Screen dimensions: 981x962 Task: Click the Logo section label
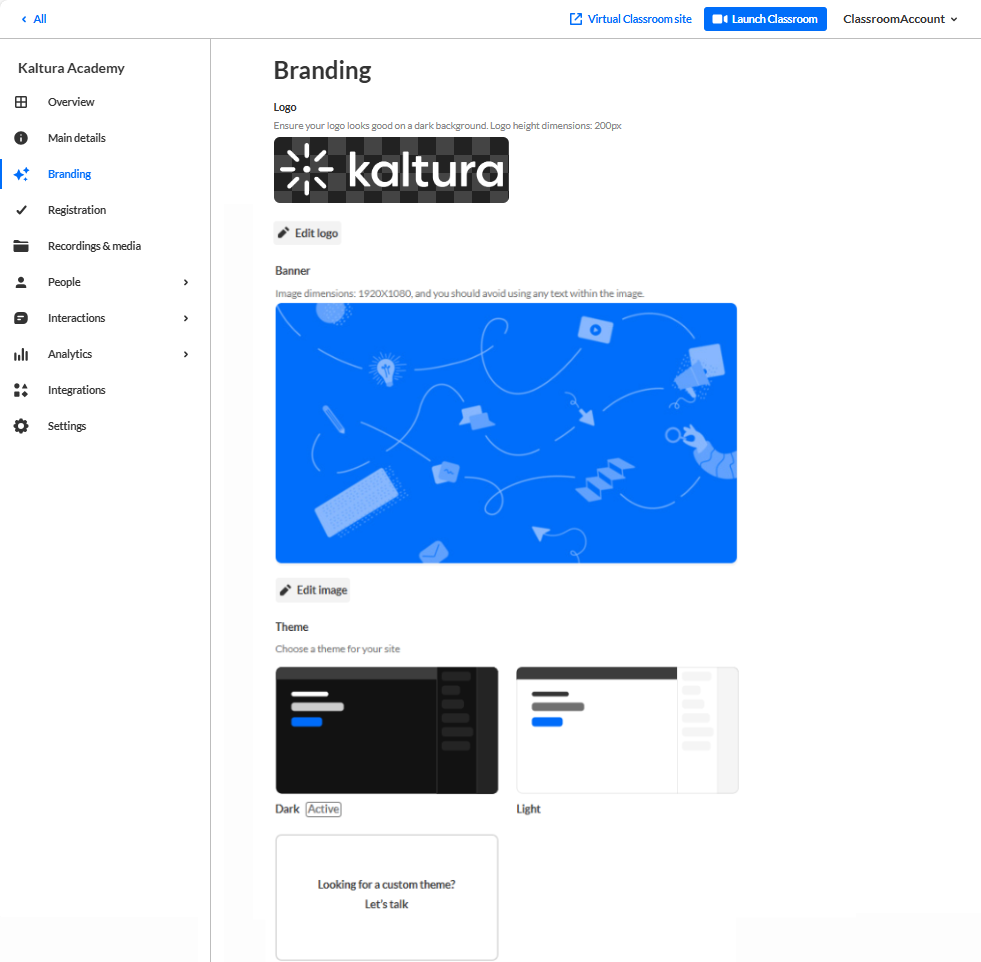point(285,108)
